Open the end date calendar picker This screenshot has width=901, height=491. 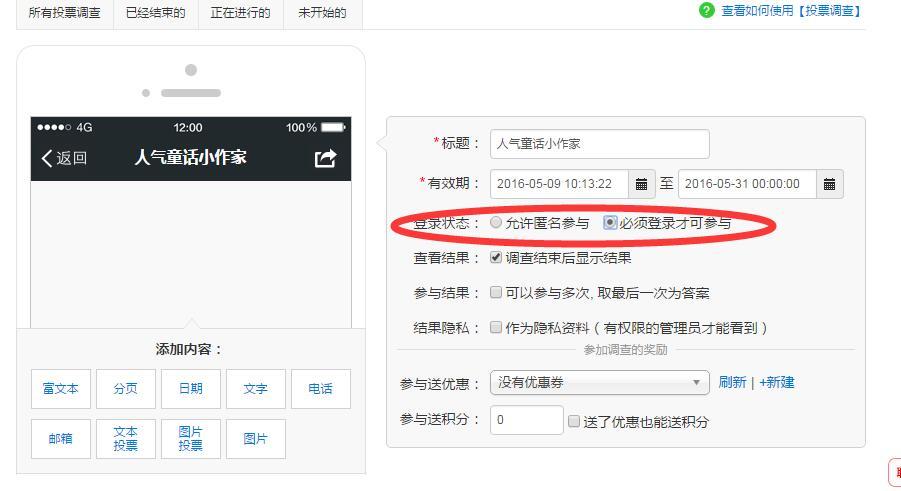829,184
